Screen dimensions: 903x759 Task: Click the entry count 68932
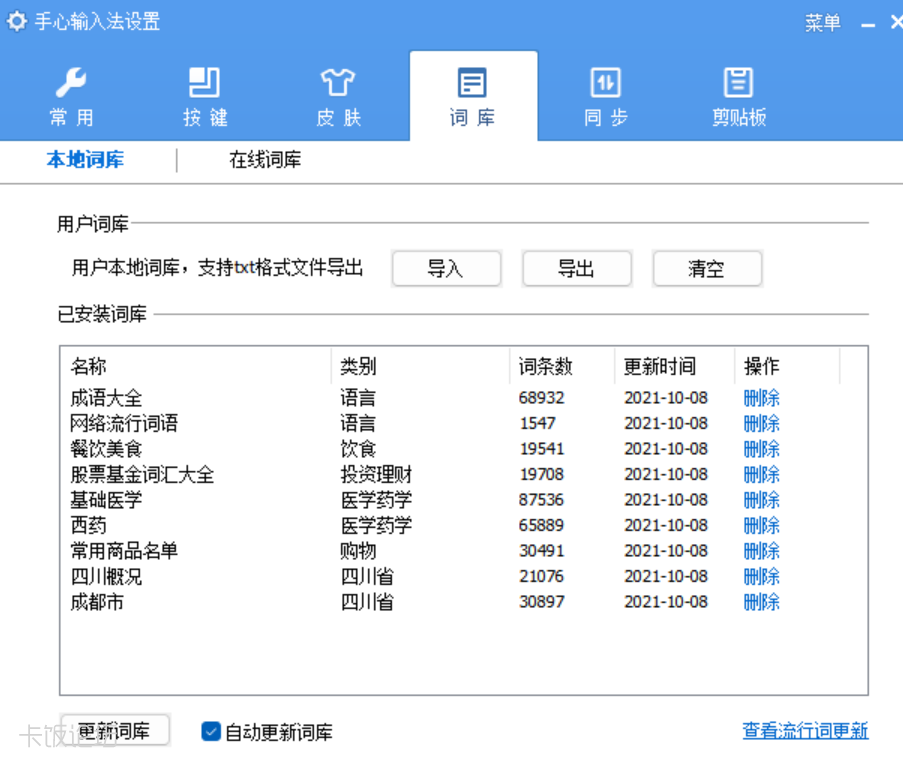(x=541, y=398)
